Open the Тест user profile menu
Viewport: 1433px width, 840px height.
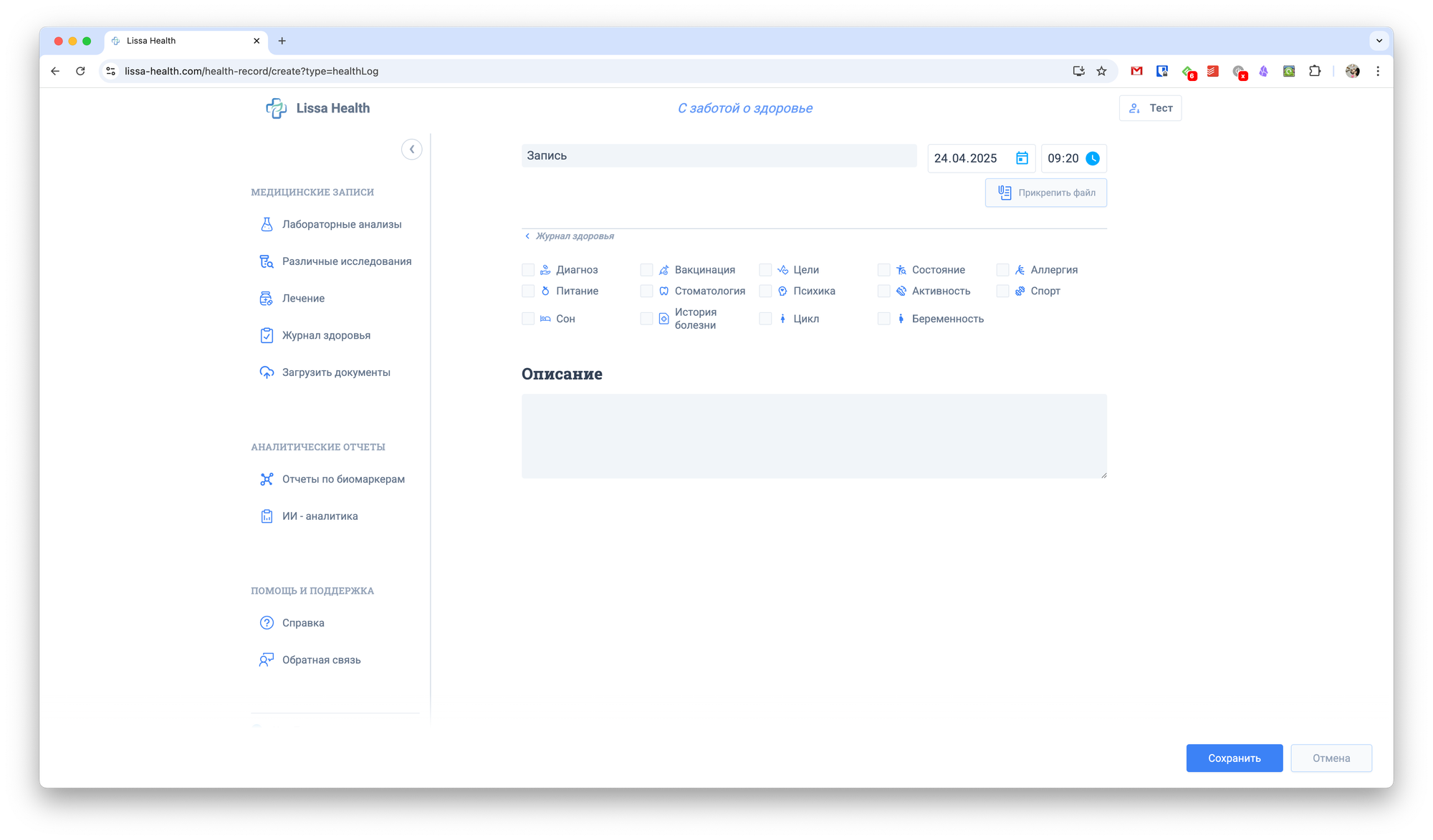click(x=1150, y=108)
